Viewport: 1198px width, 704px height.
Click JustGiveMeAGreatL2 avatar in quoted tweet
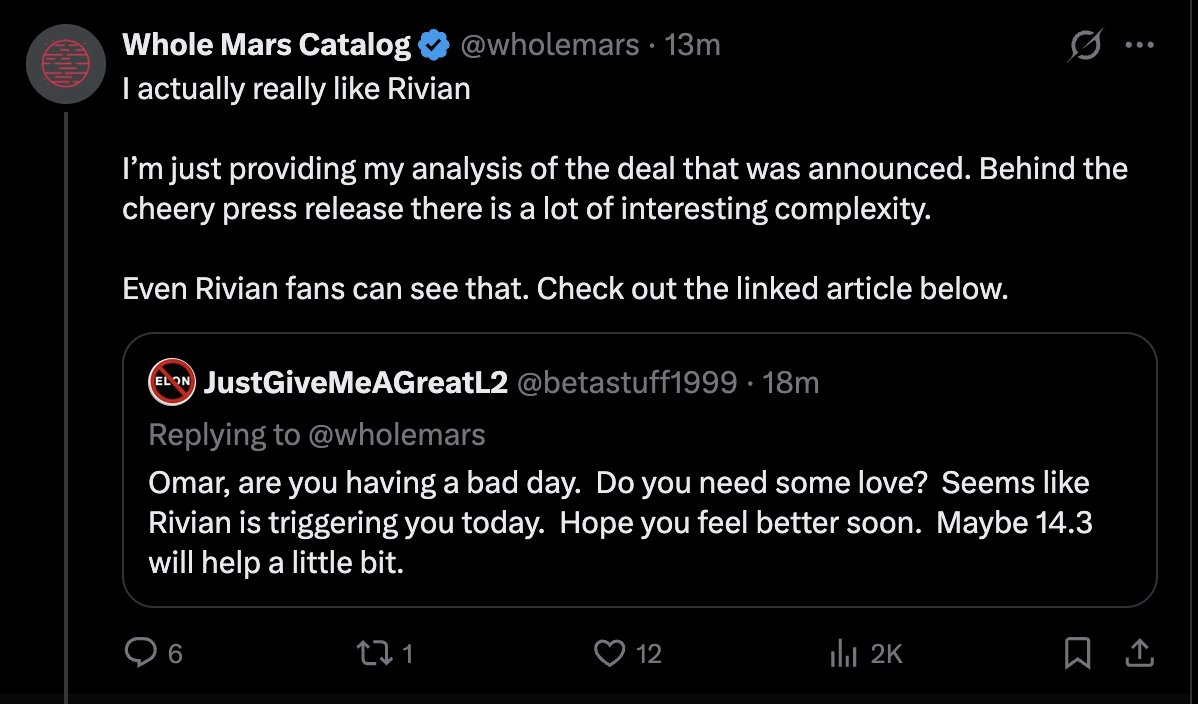(171, 382)
